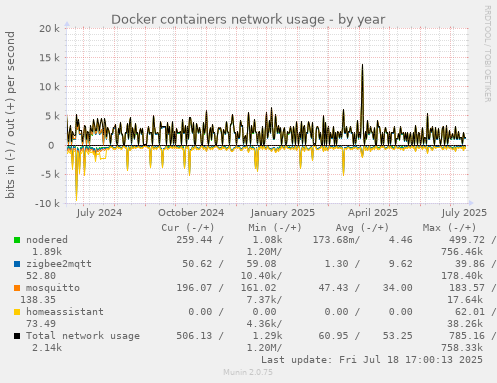Screen dimensions: 497x383
Task: Select the nodered legend label
Action: (47, 240)
